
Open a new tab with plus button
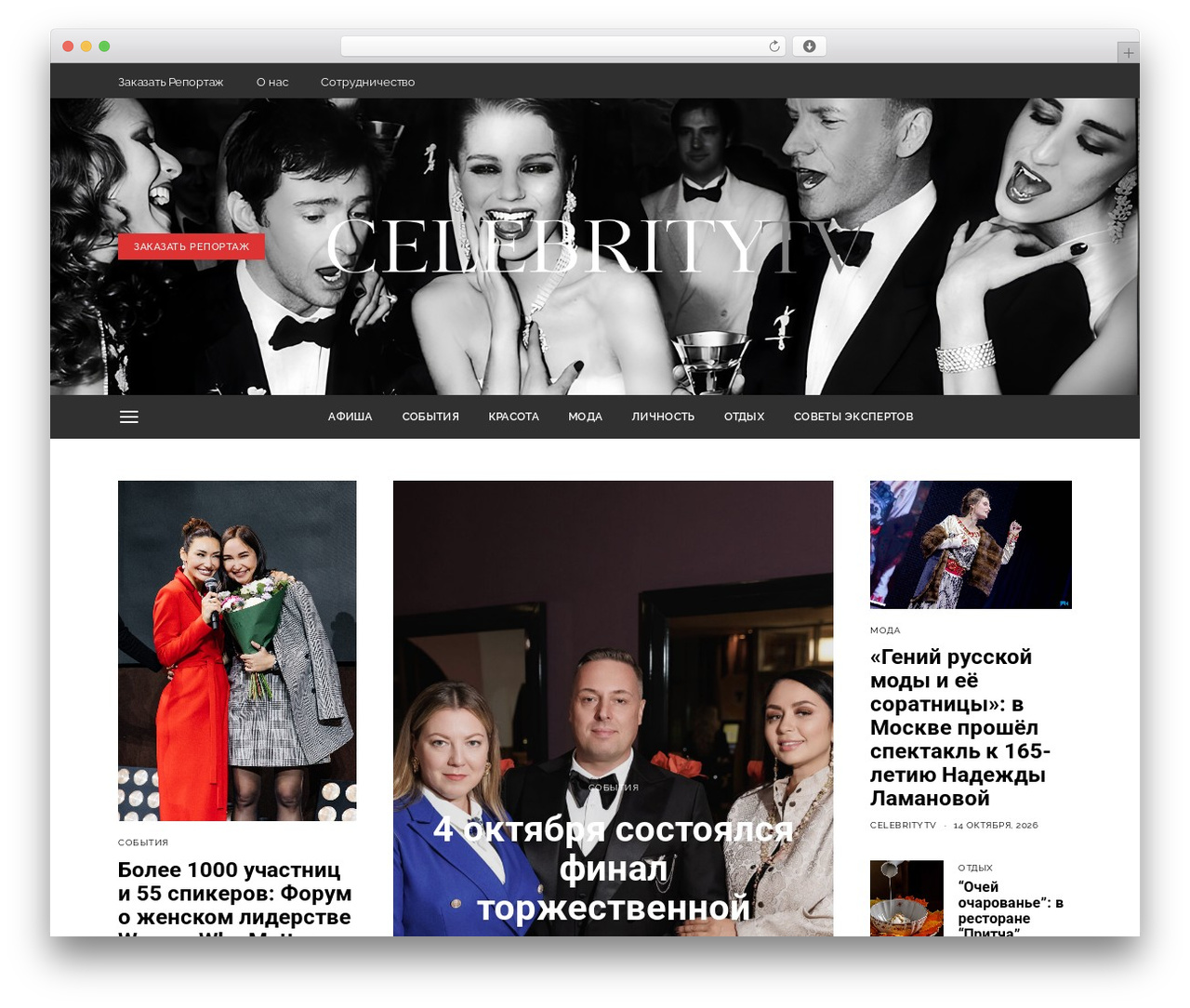1128,53
